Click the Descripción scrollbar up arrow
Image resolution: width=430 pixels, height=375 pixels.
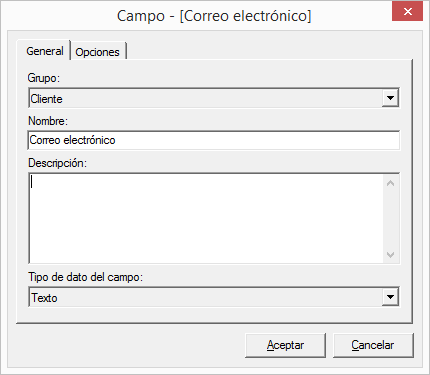[391, 183]
